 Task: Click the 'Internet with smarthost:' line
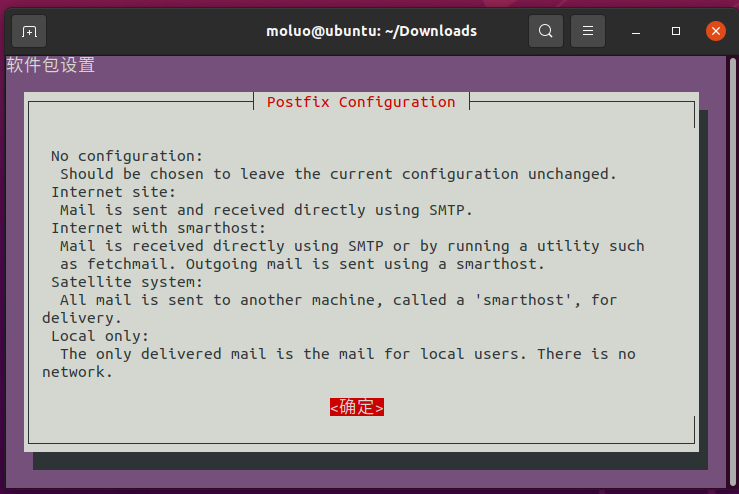coord(158,228)
